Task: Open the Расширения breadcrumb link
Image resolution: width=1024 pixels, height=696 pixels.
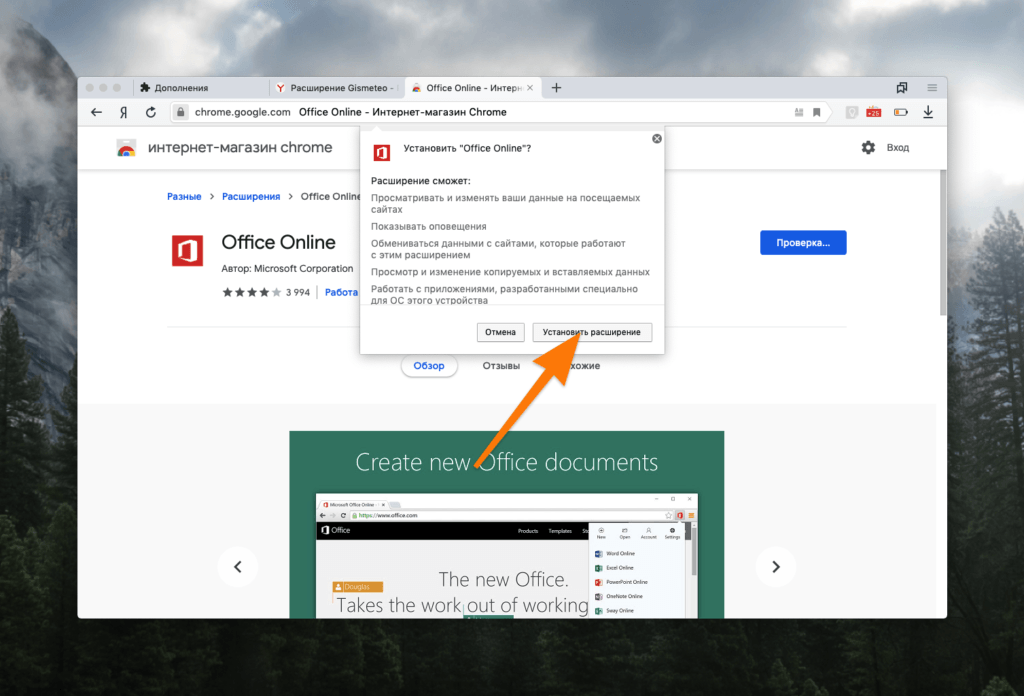Action: [251, 197]
